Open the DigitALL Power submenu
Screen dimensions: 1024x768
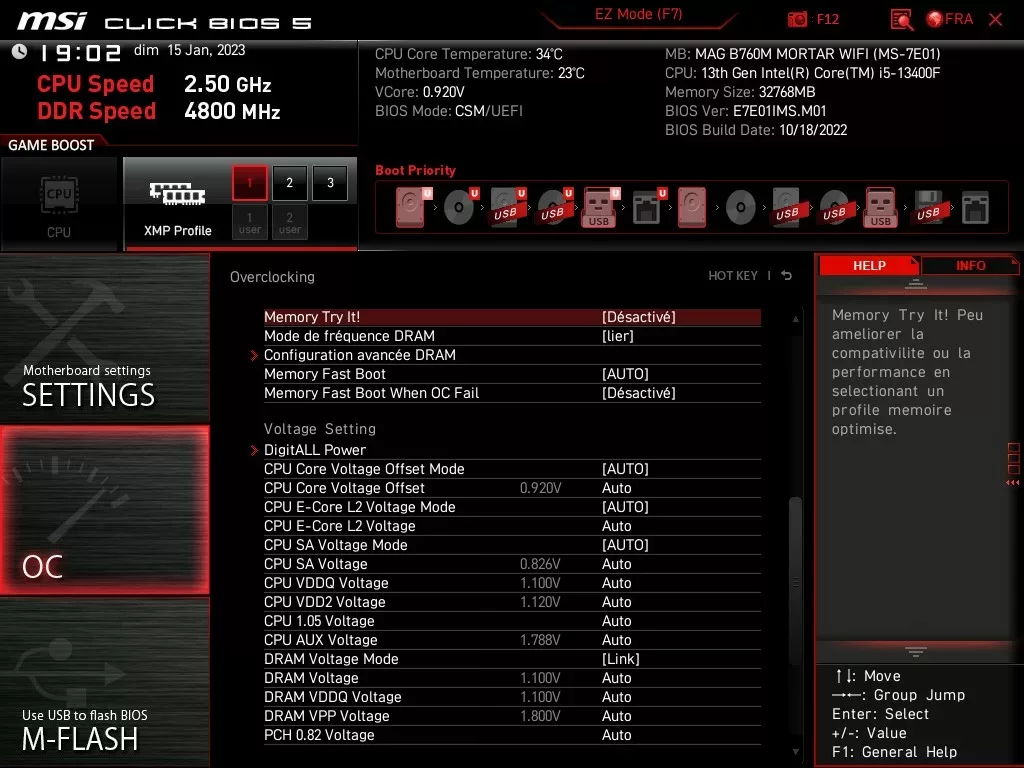(x=315, y=449)
